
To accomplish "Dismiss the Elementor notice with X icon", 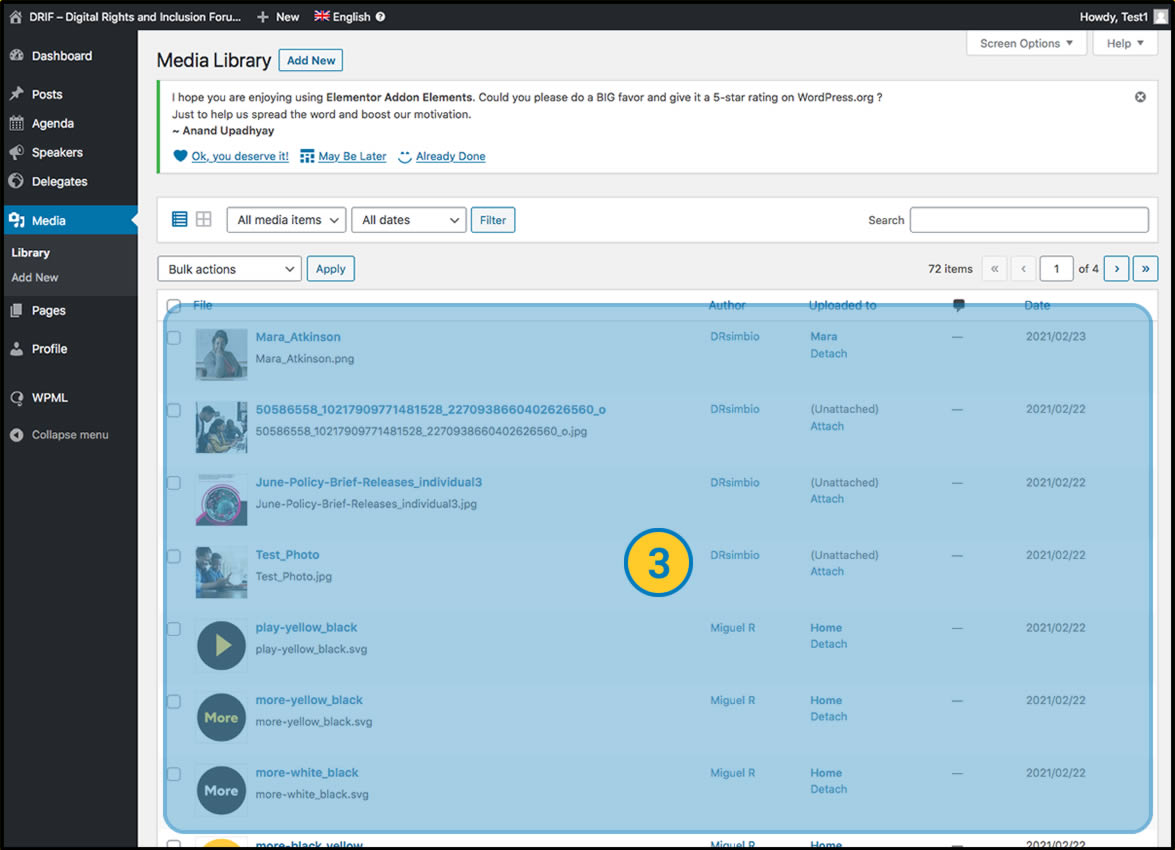I will [1140, 97].
